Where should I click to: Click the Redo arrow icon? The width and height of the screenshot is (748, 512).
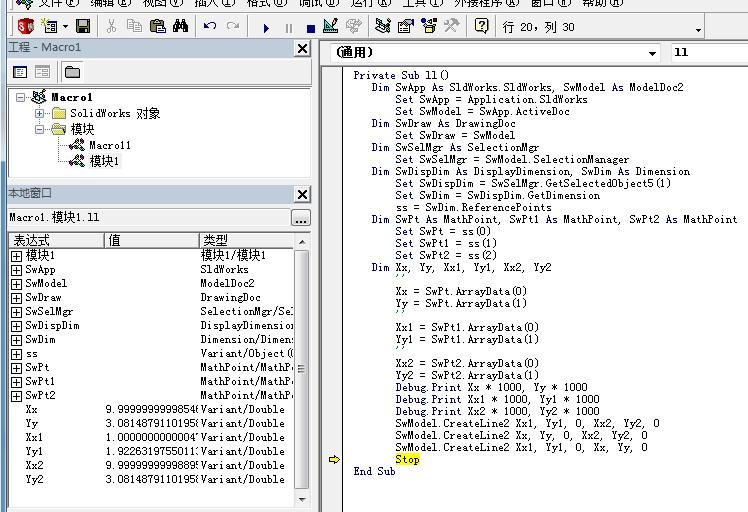click(x=233, y=26)
